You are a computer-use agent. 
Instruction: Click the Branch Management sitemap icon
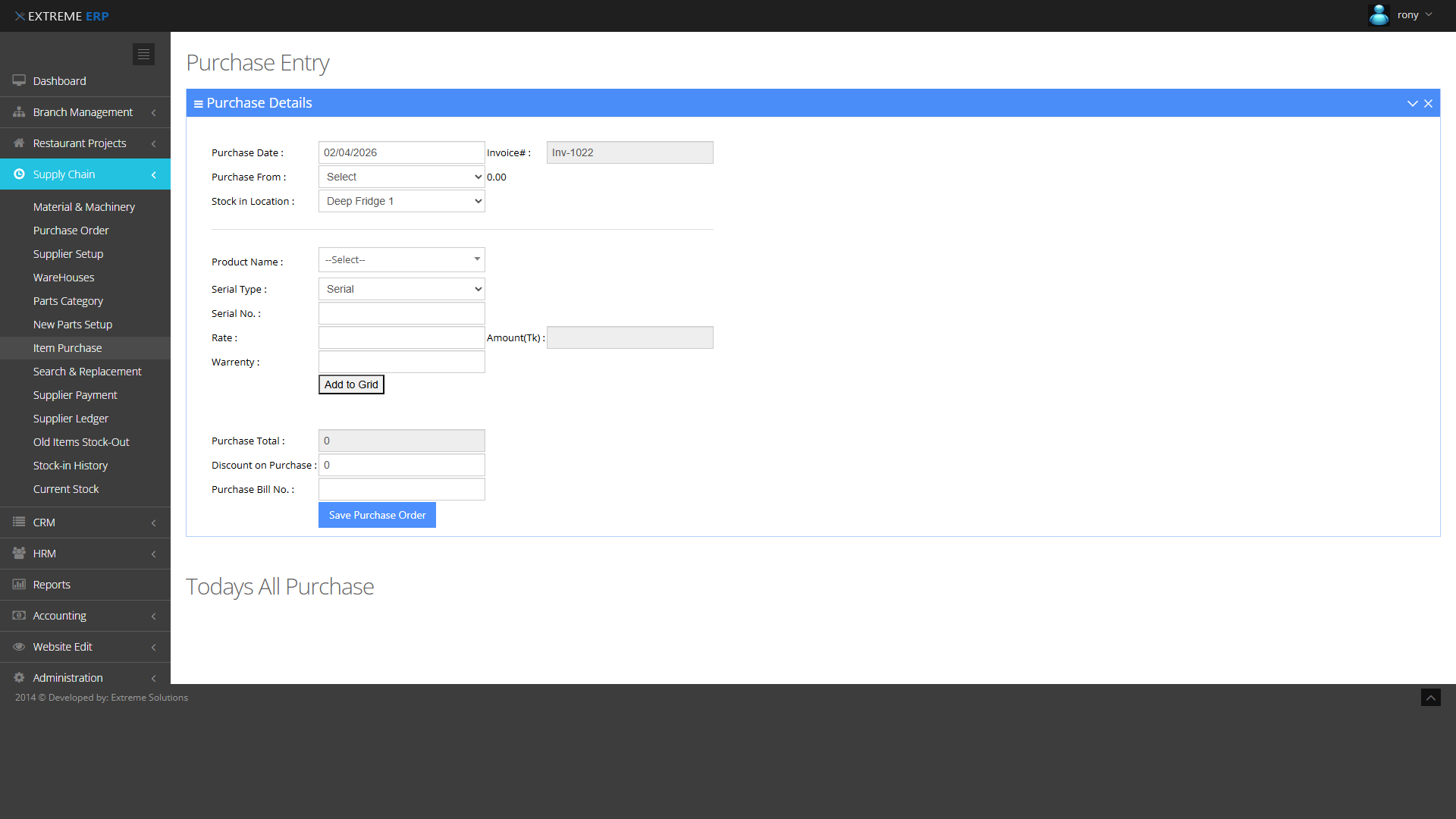19,111
